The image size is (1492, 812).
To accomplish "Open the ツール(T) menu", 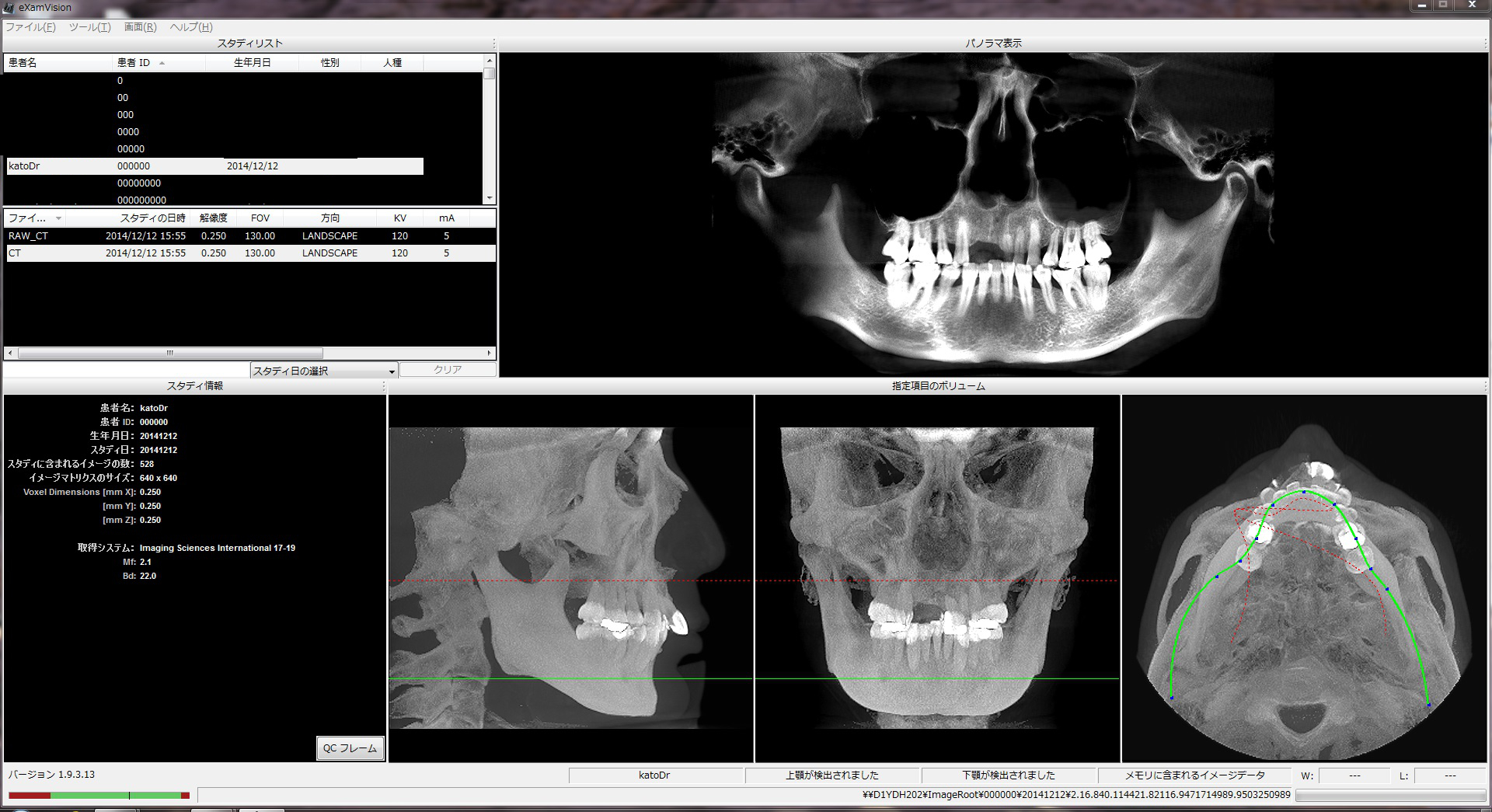I will pyautogui.click(x=89, y=27).
